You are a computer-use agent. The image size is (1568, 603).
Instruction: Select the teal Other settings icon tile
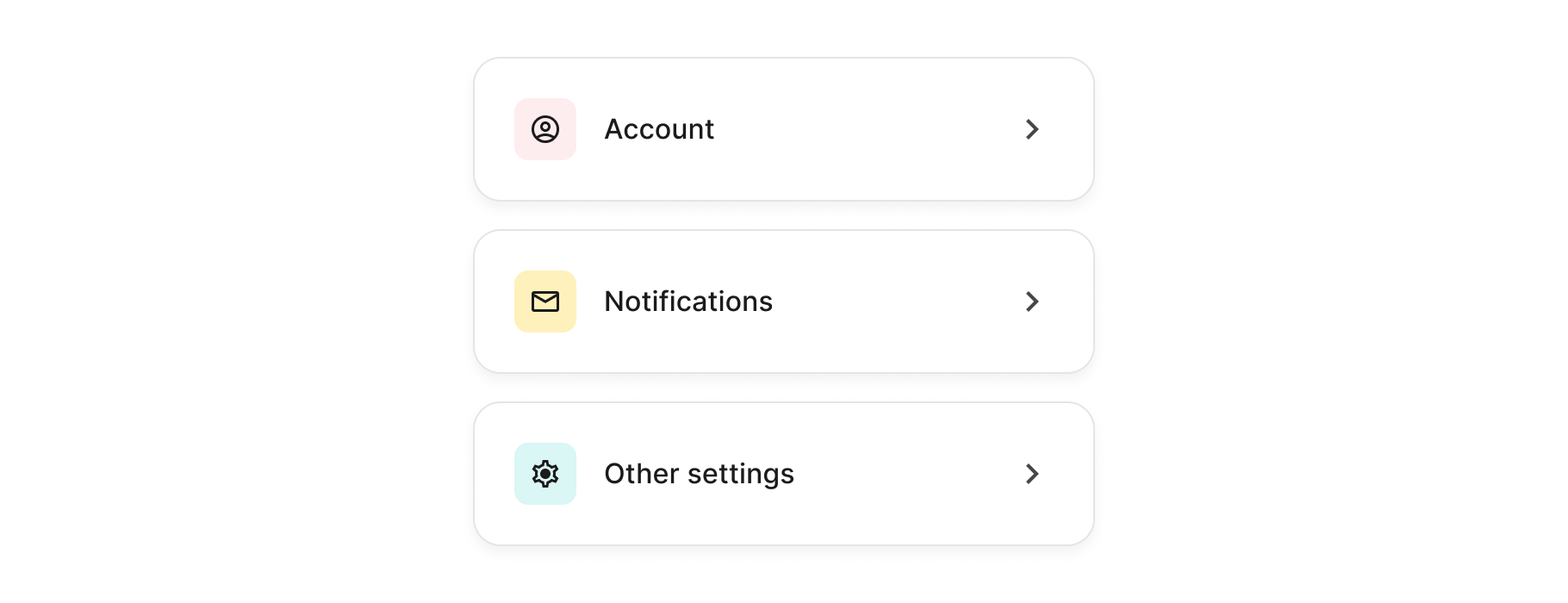(x=545, y=474)
